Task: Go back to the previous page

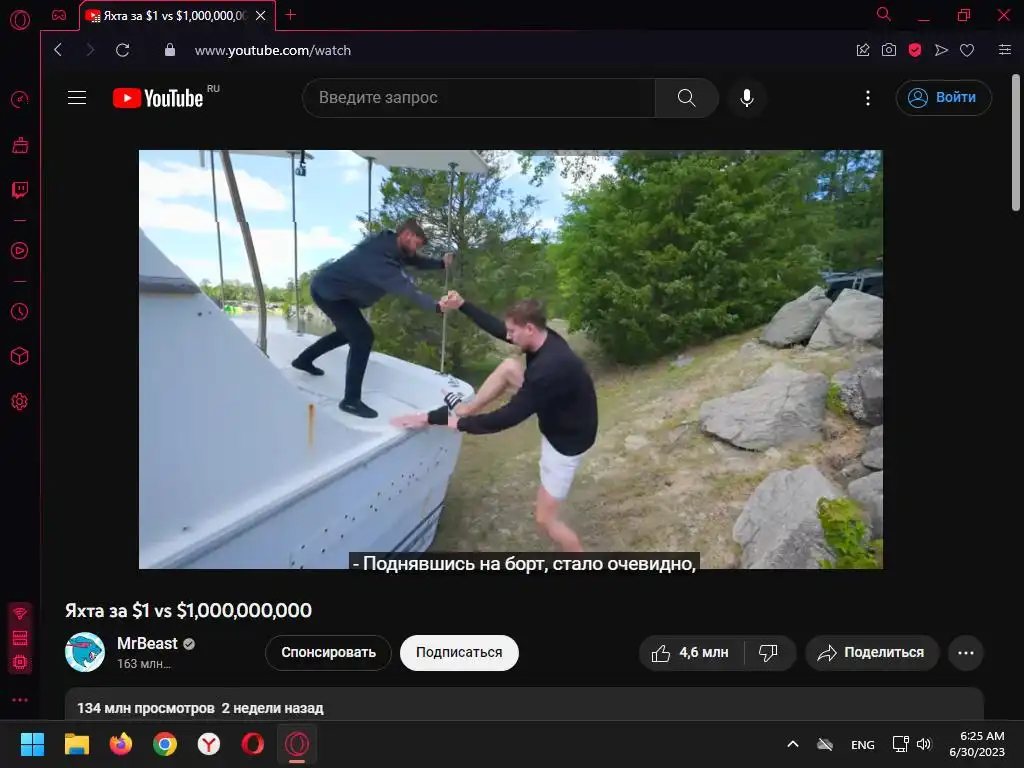Action: 58,50
